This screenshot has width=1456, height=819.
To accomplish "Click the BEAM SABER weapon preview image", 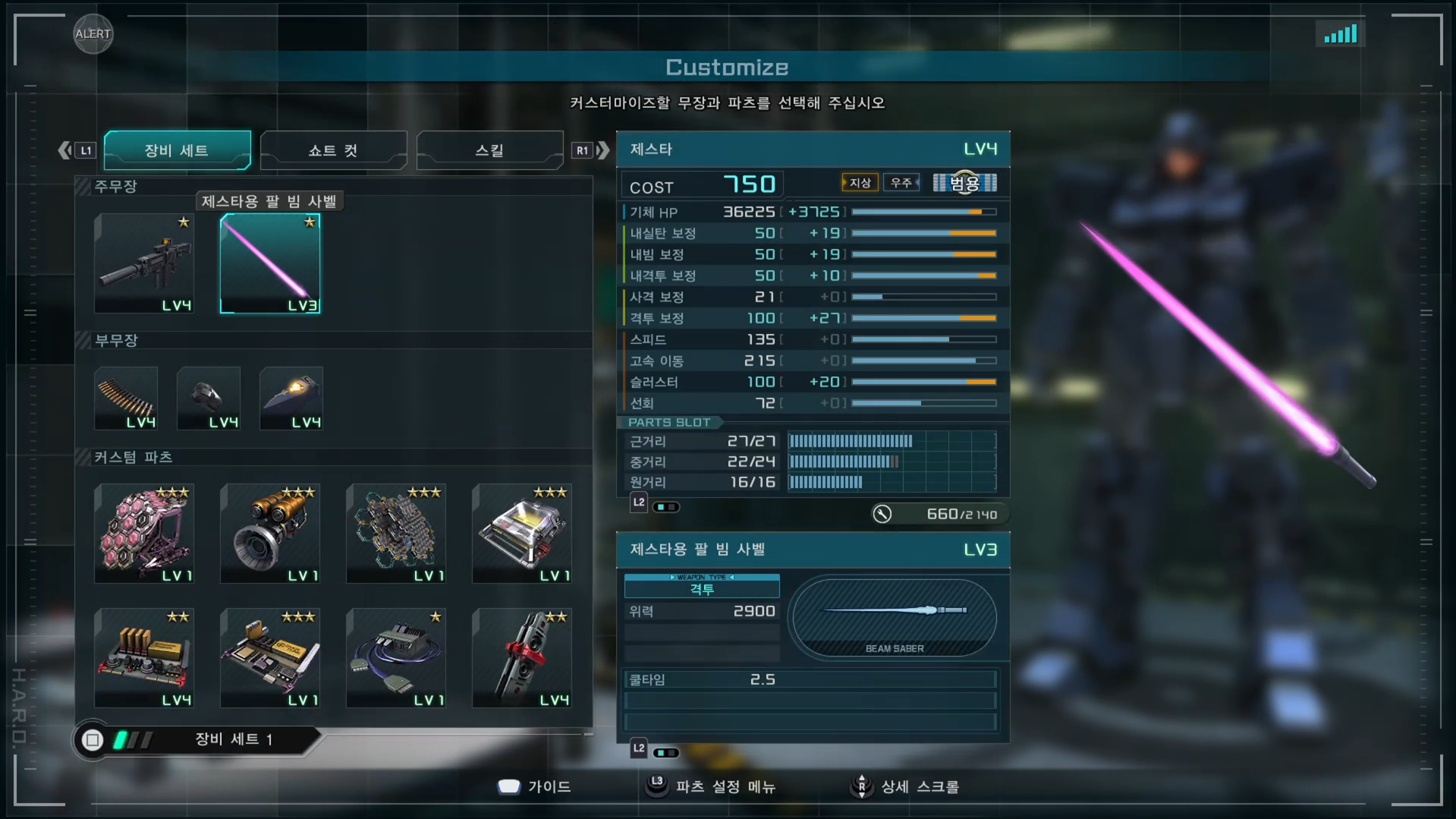I will tap(895, 616).
